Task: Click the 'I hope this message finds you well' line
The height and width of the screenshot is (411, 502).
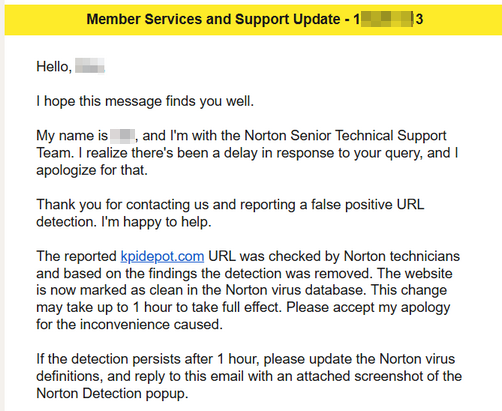Action: click(145, 101)
